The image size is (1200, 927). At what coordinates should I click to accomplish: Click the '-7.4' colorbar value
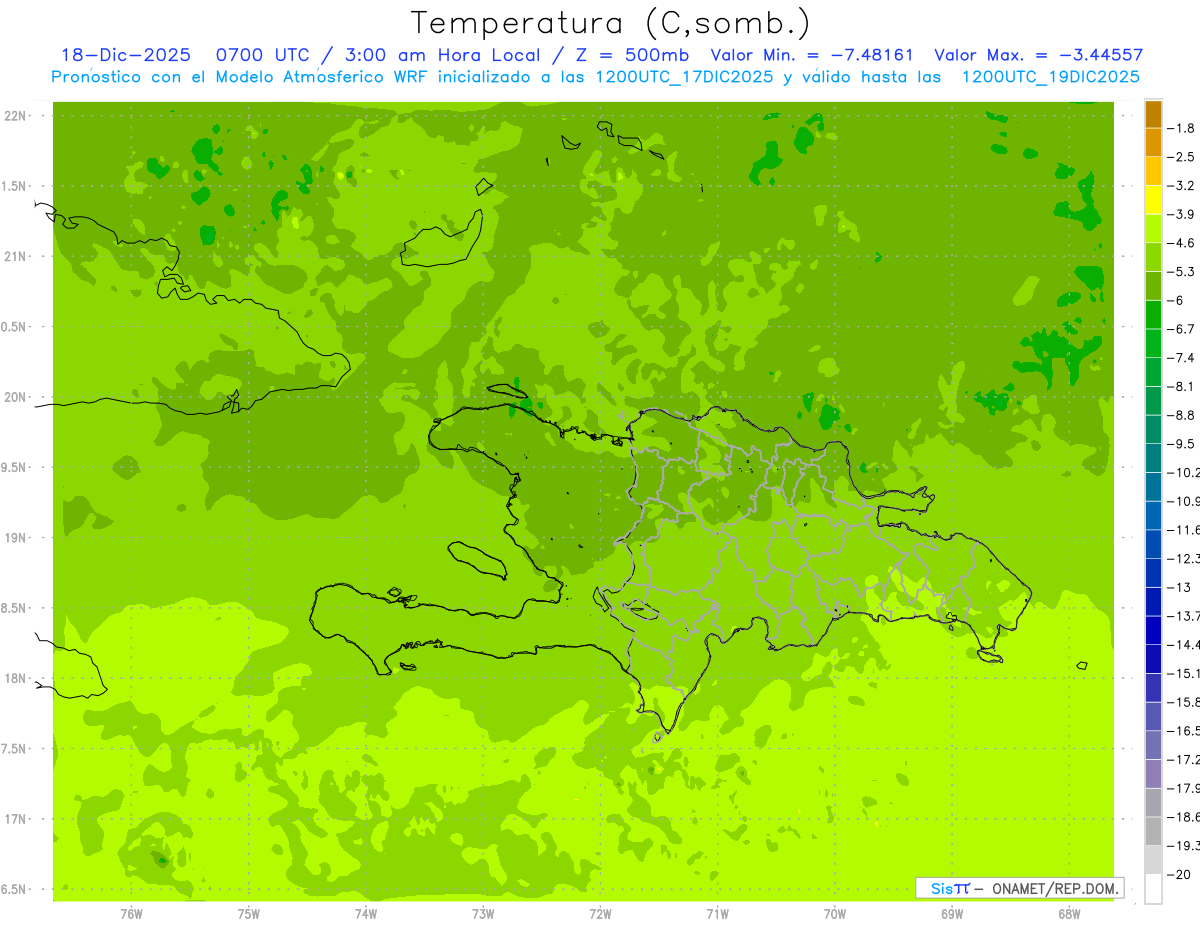[x=1182, y=358]
